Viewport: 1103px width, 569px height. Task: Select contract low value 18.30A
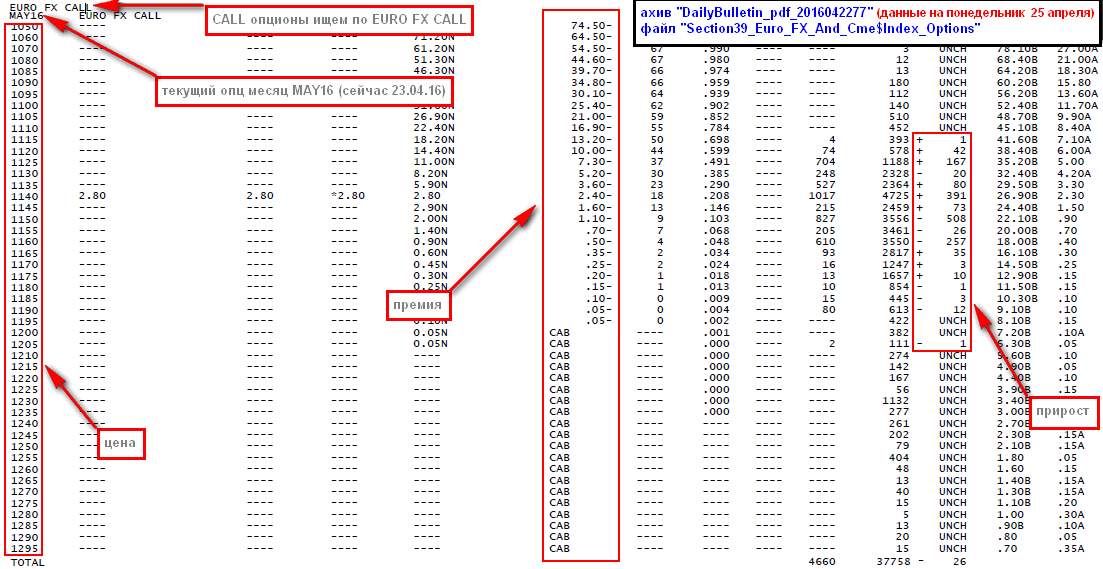(x=1080, y=70)
